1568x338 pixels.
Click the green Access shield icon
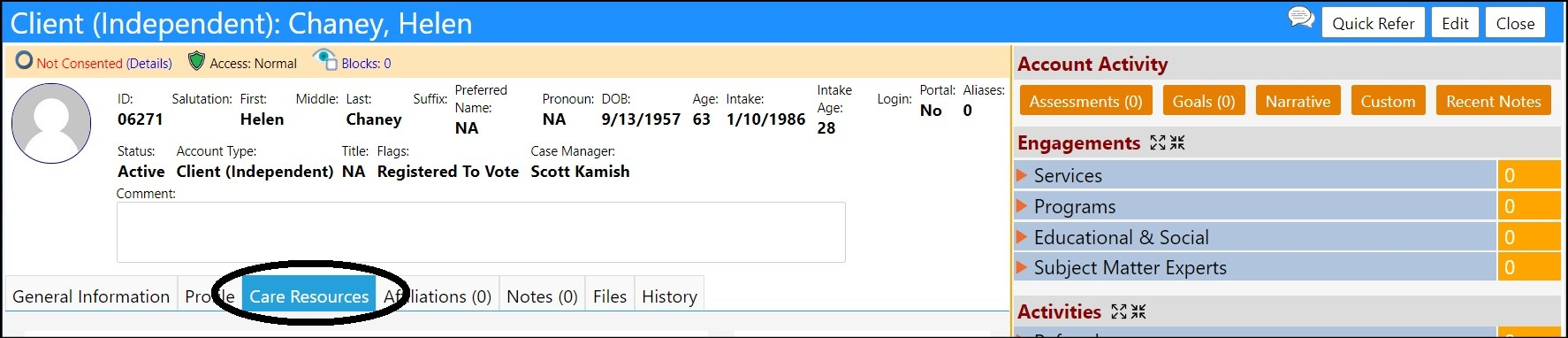point(197,61)
